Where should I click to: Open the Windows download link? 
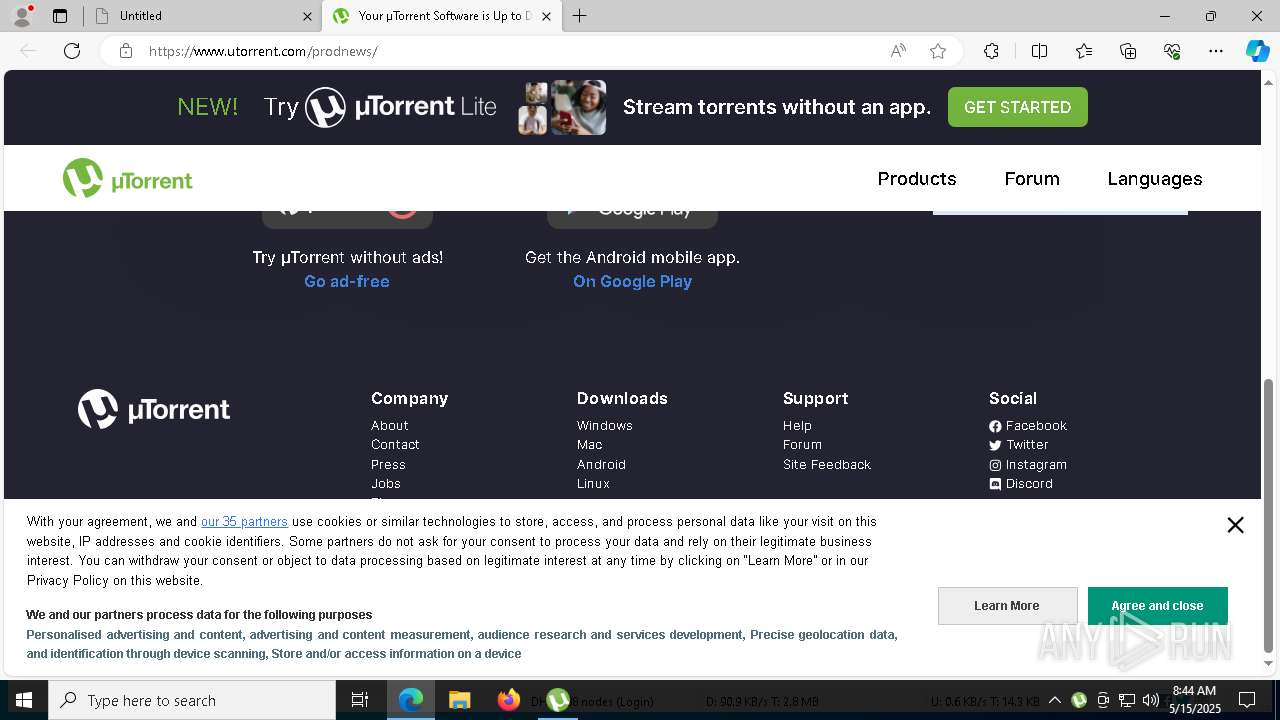[605, 426]
